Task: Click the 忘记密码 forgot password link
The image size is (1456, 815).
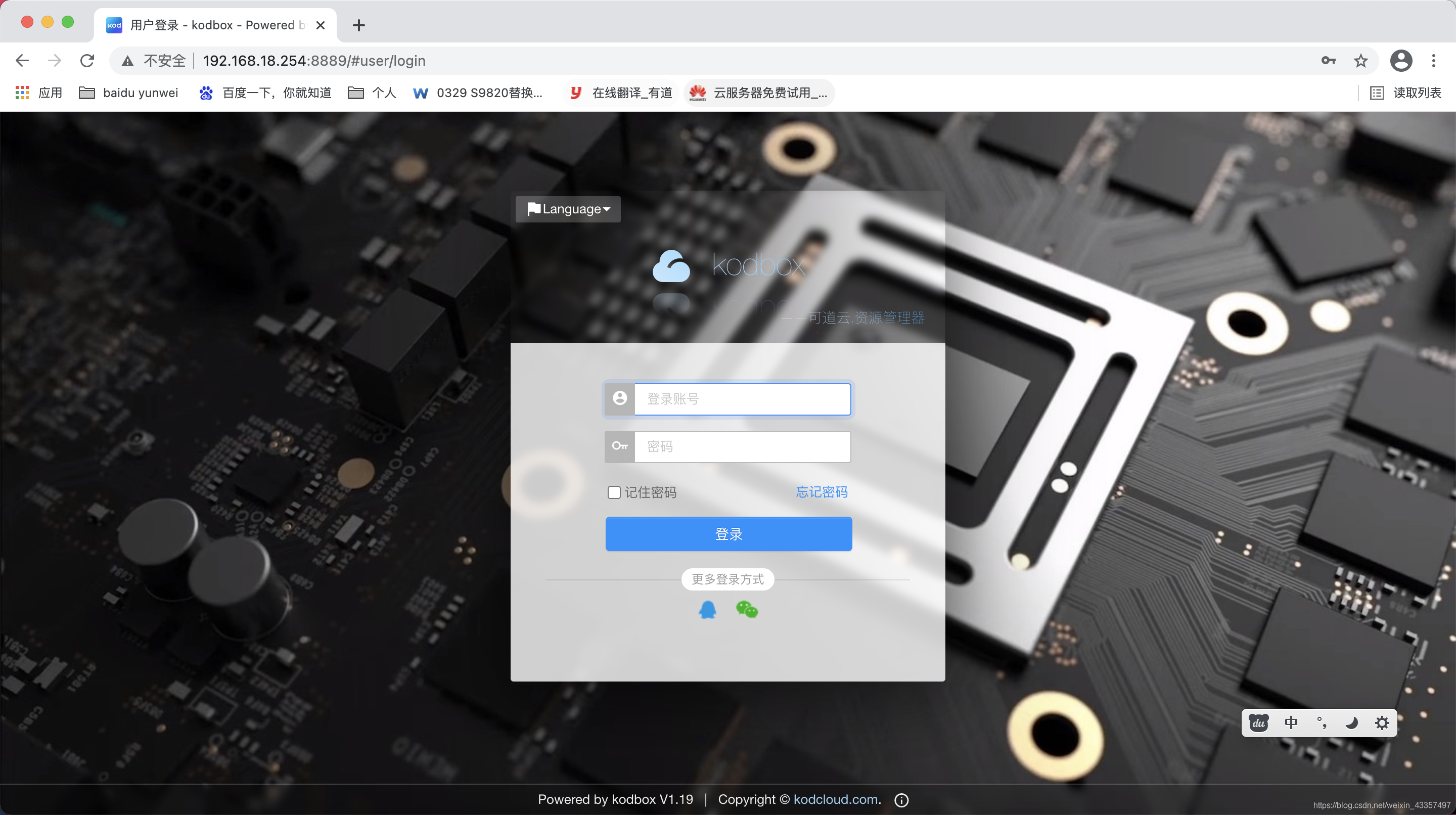Action: [x=821, y=491]
